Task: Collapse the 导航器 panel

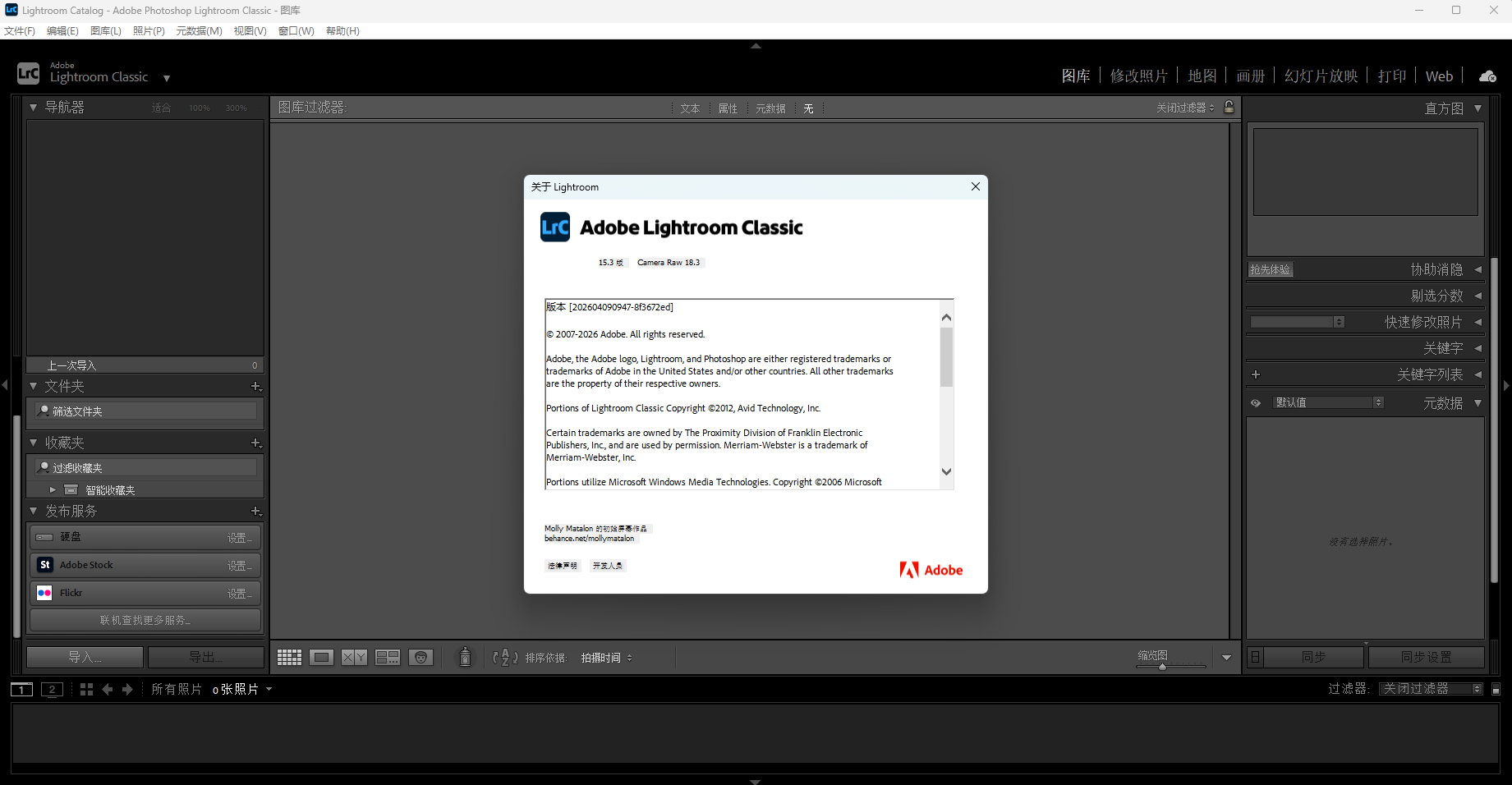Action: coord(33,107)
